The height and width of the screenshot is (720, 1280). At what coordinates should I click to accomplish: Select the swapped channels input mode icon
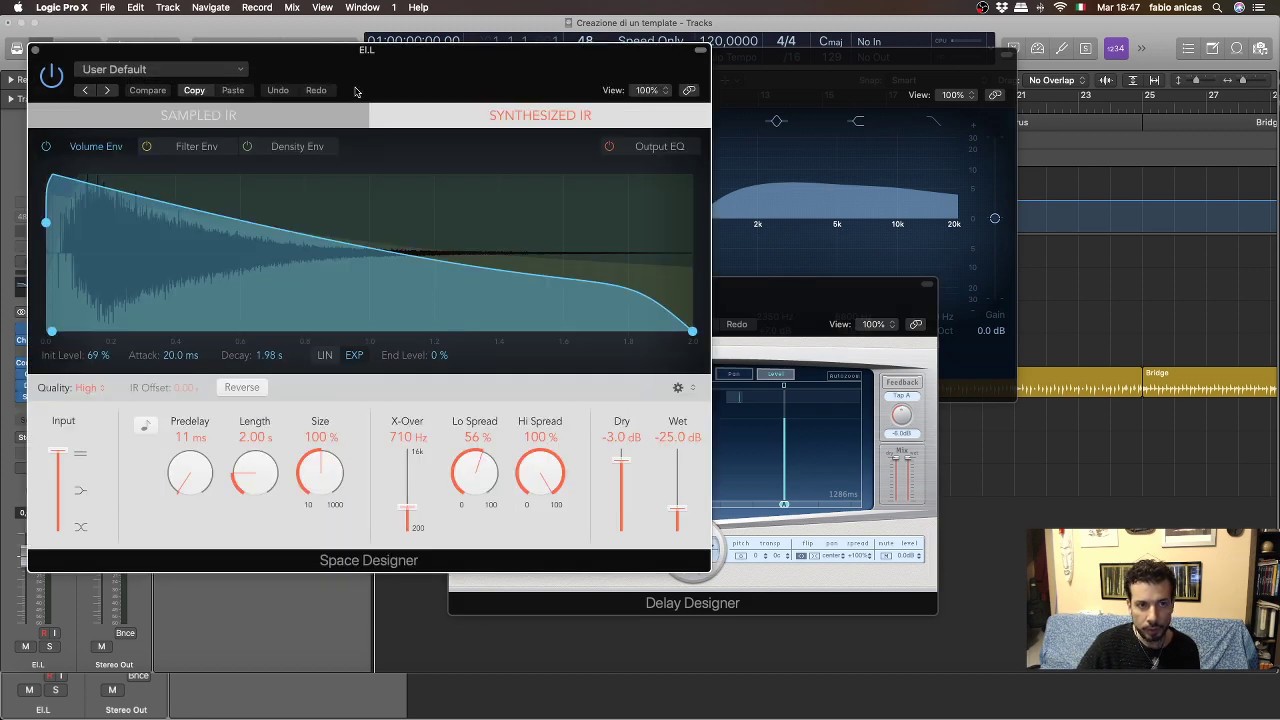(x=81, y=527)
